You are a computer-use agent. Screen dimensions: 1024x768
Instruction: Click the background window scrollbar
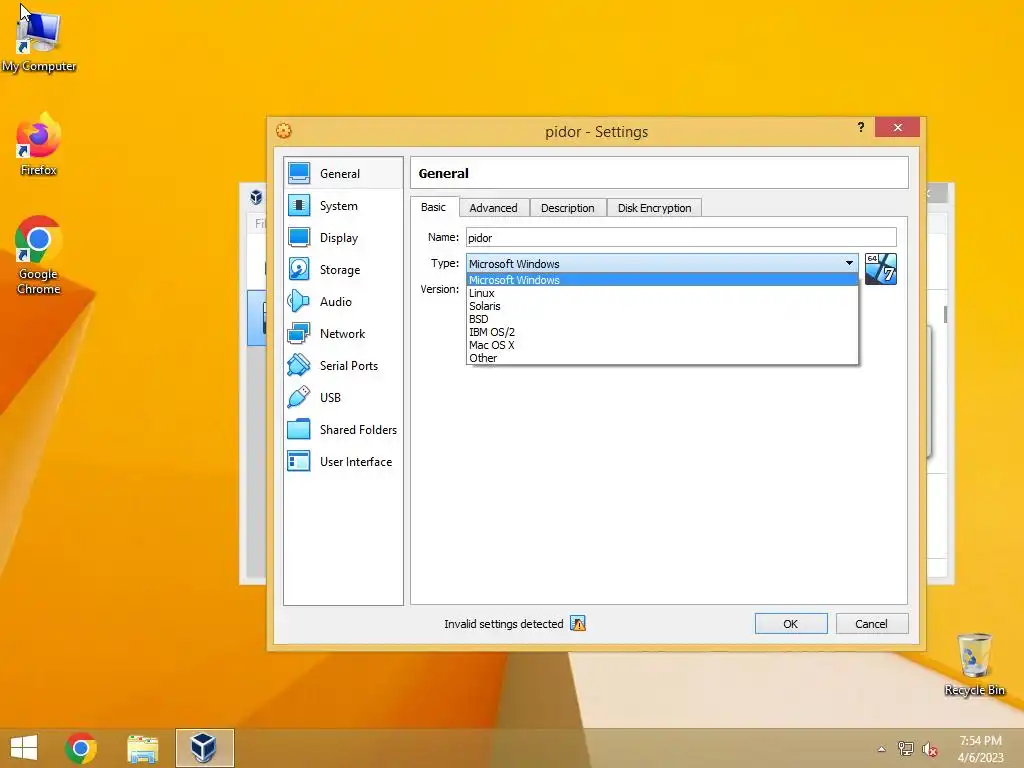click(945, 313)
